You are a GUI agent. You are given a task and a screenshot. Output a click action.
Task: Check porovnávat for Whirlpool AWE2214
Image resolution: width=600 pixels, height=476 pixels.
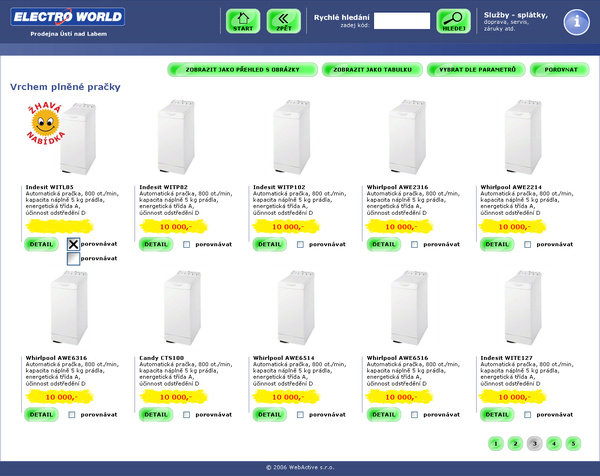(528, 245)
